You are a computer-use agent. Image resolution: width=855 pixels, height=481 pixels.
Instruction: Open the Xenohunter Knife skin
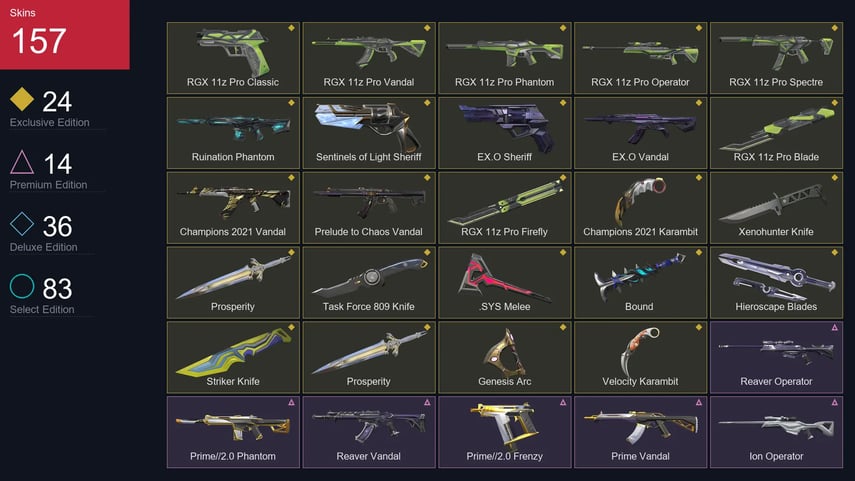(x=776, y=207)
